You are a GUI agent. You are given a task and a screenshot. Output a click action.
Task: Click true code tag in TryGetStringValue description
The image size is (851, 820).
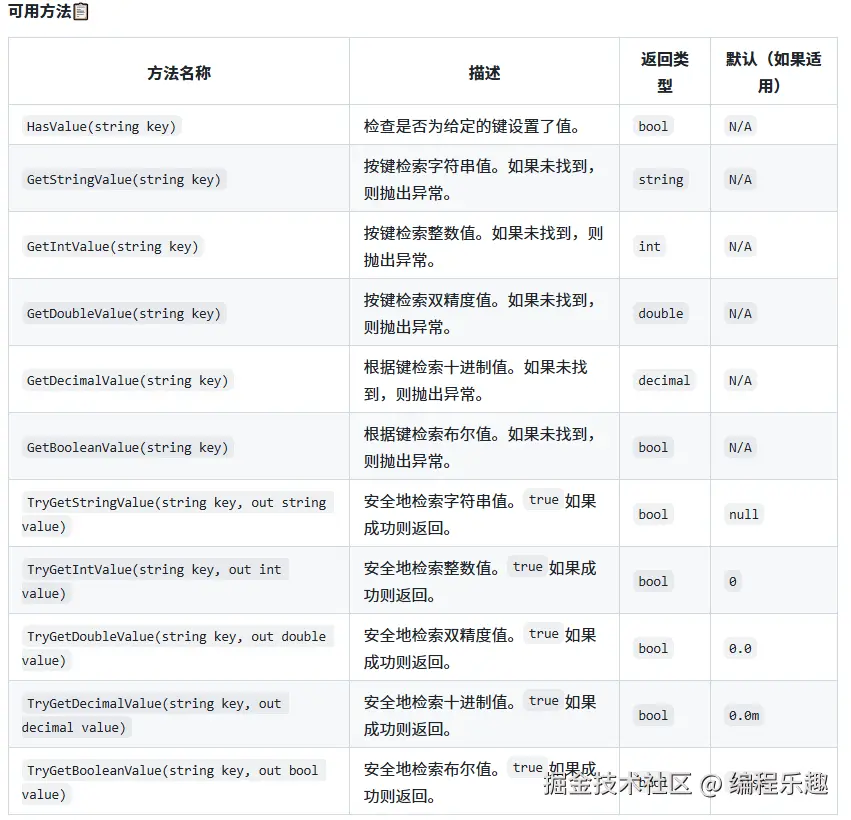(x=543, y=500)
